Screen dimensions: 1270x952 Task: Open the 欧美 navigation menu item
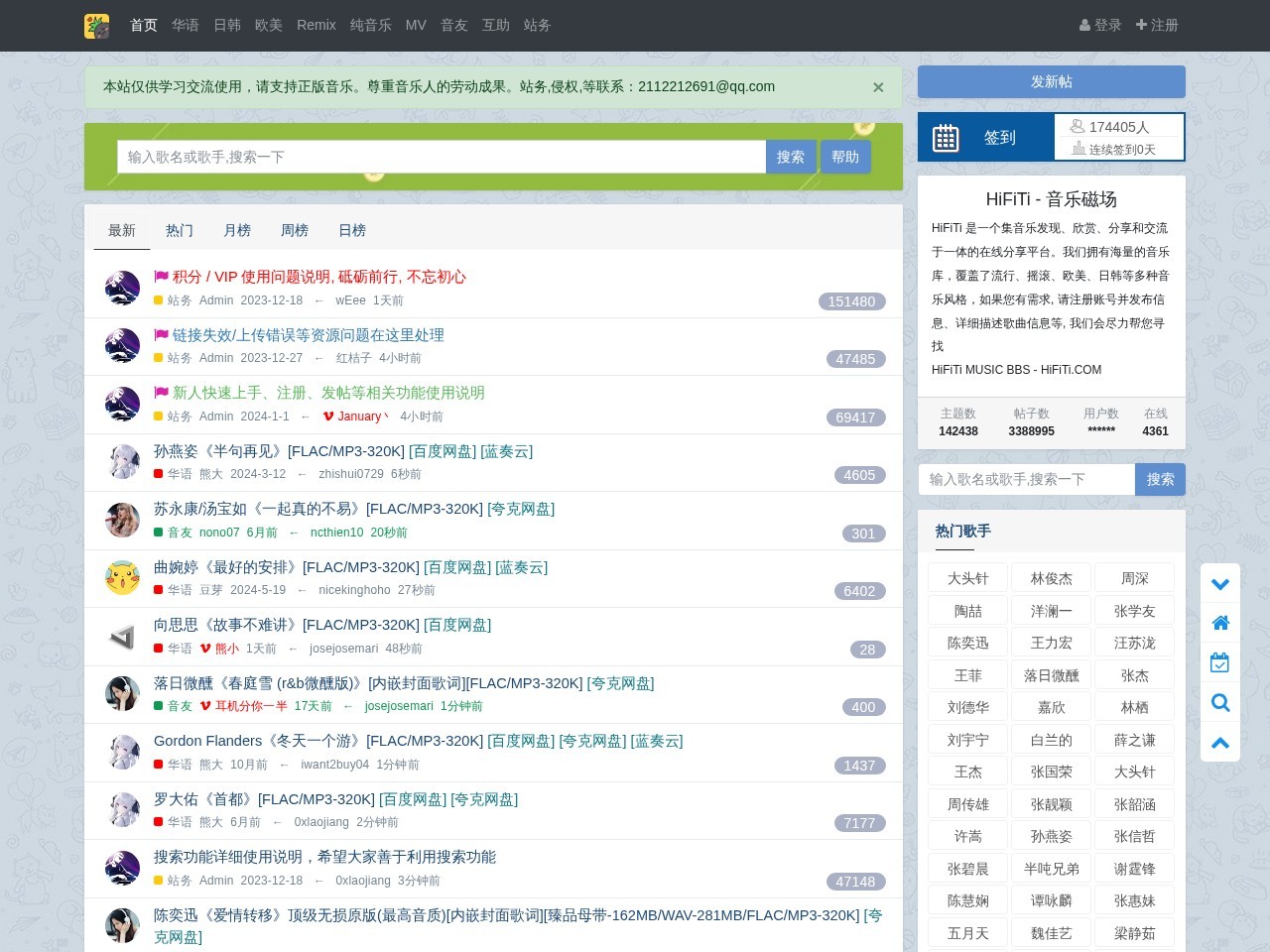269,25
